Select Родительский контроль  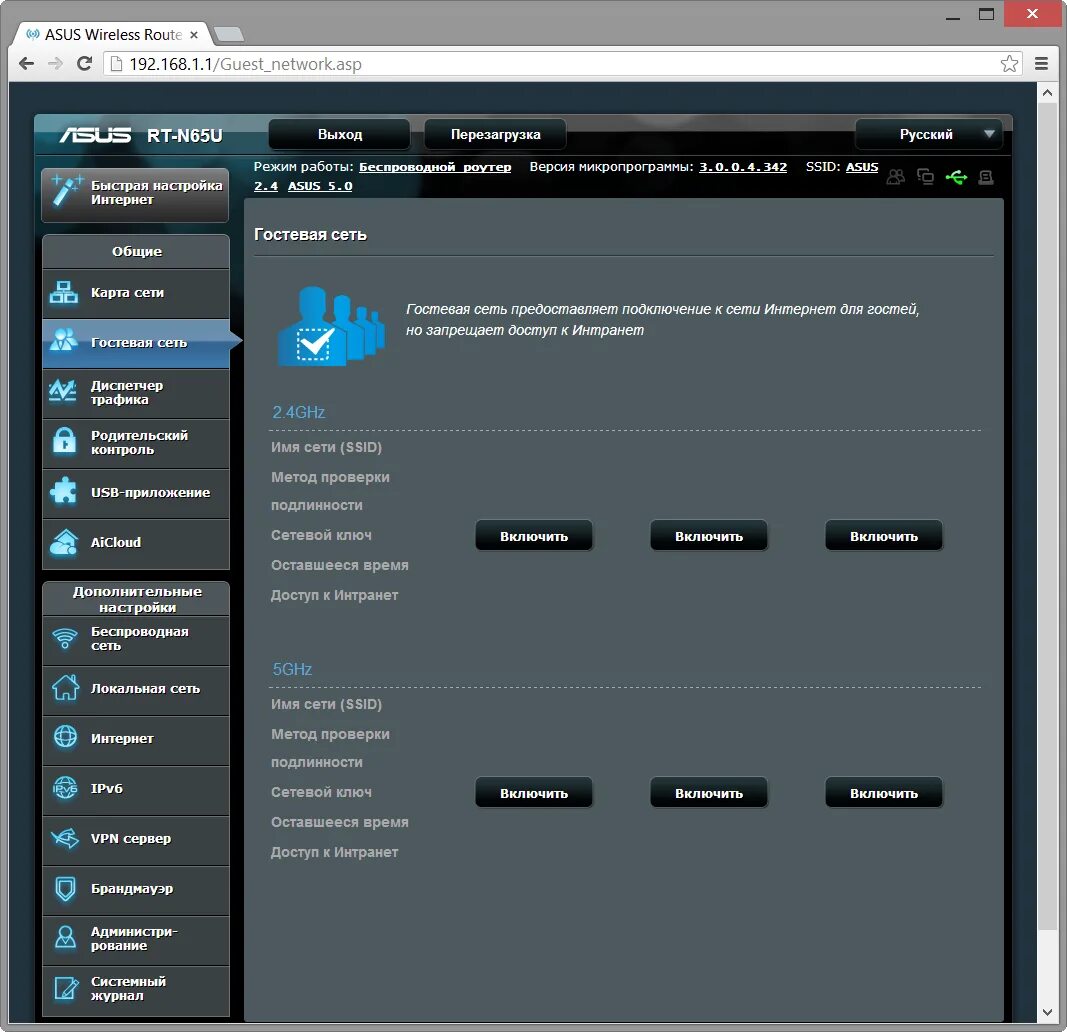coord(135,443)
